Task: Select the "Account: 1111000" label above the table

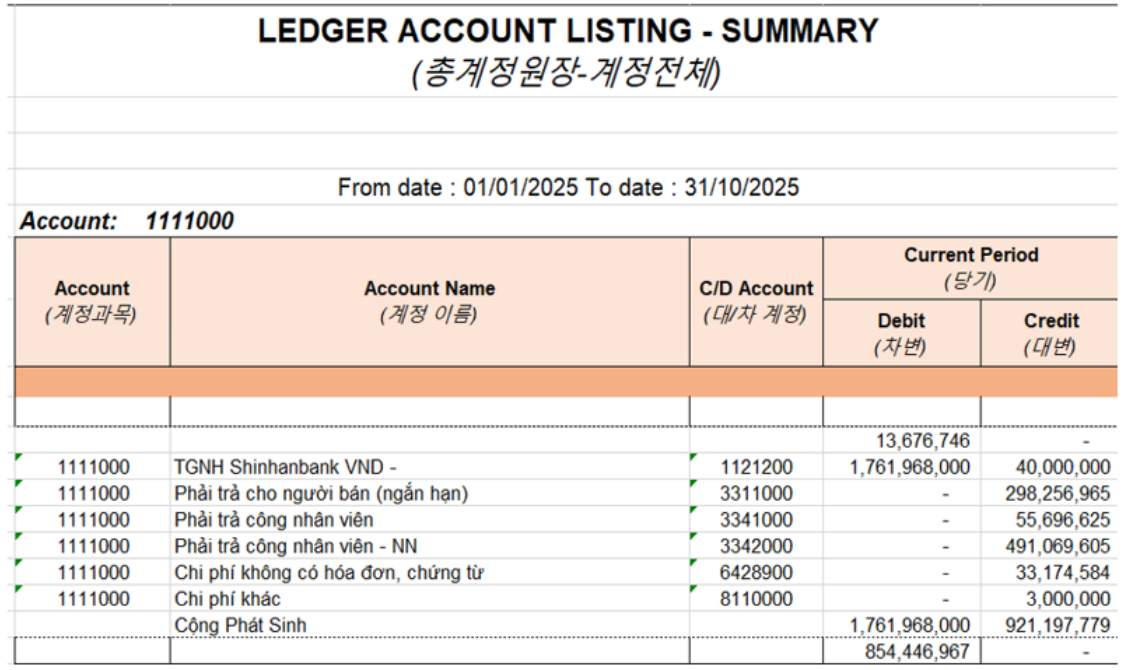Action: (x=126, y=221)
